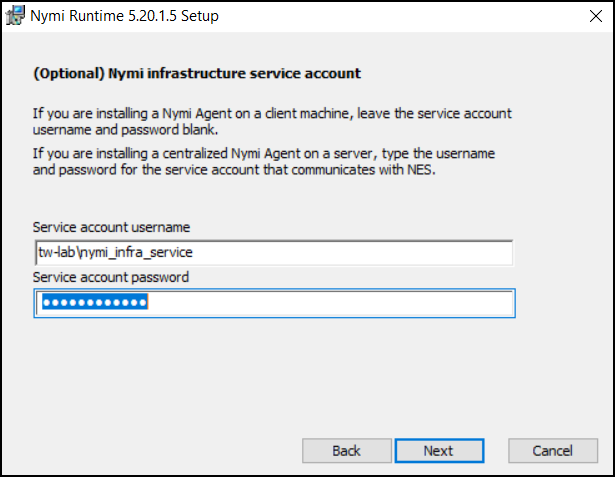
Task: Cancel the Nymi Runtime installation
Action: 552,451
